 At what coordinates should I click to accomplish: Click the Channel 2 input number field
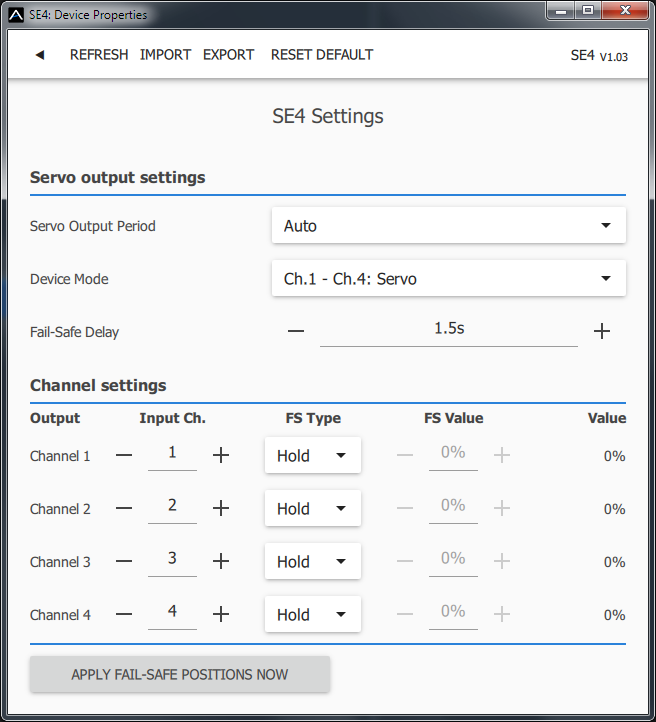click(172, 506)
